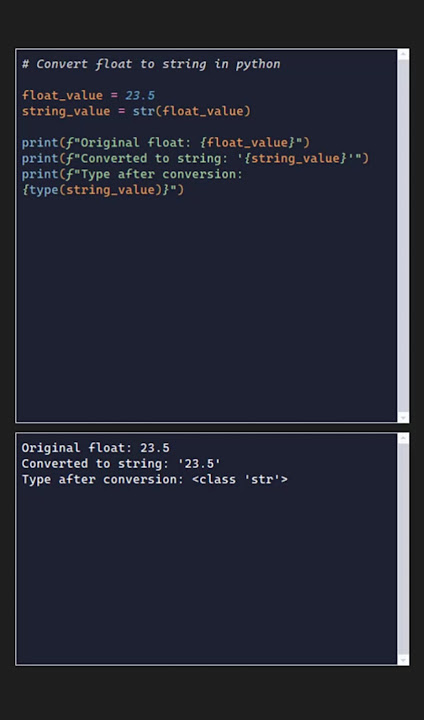The width and height of the screenshot is (424, 720).
Task: Click the <class 'str'> output text
Action: pos(240,480)
